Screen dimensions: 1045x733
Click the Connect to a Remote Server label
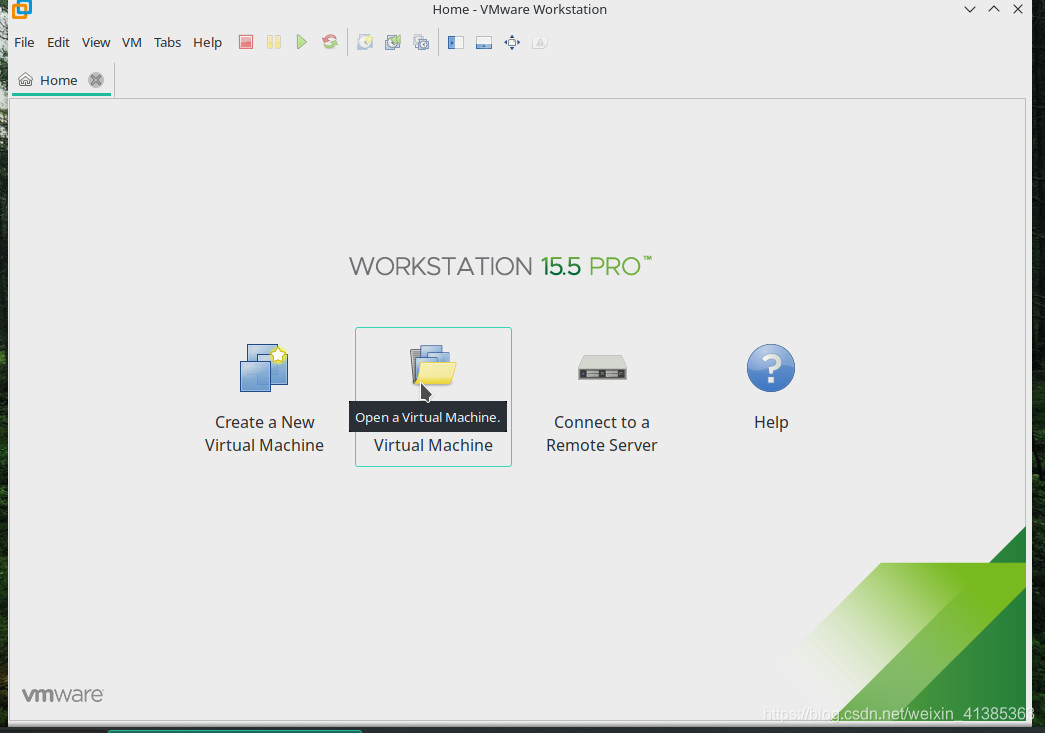tap(602, 434)
